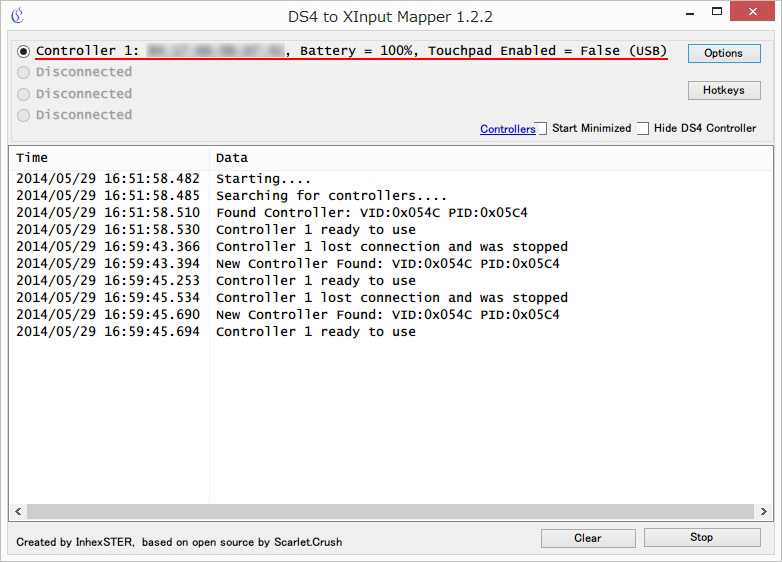782x562 pixels.
Task: Click the timestamp 2014/05/29 16:51:58.482
Action: click(x=108, y=179)
